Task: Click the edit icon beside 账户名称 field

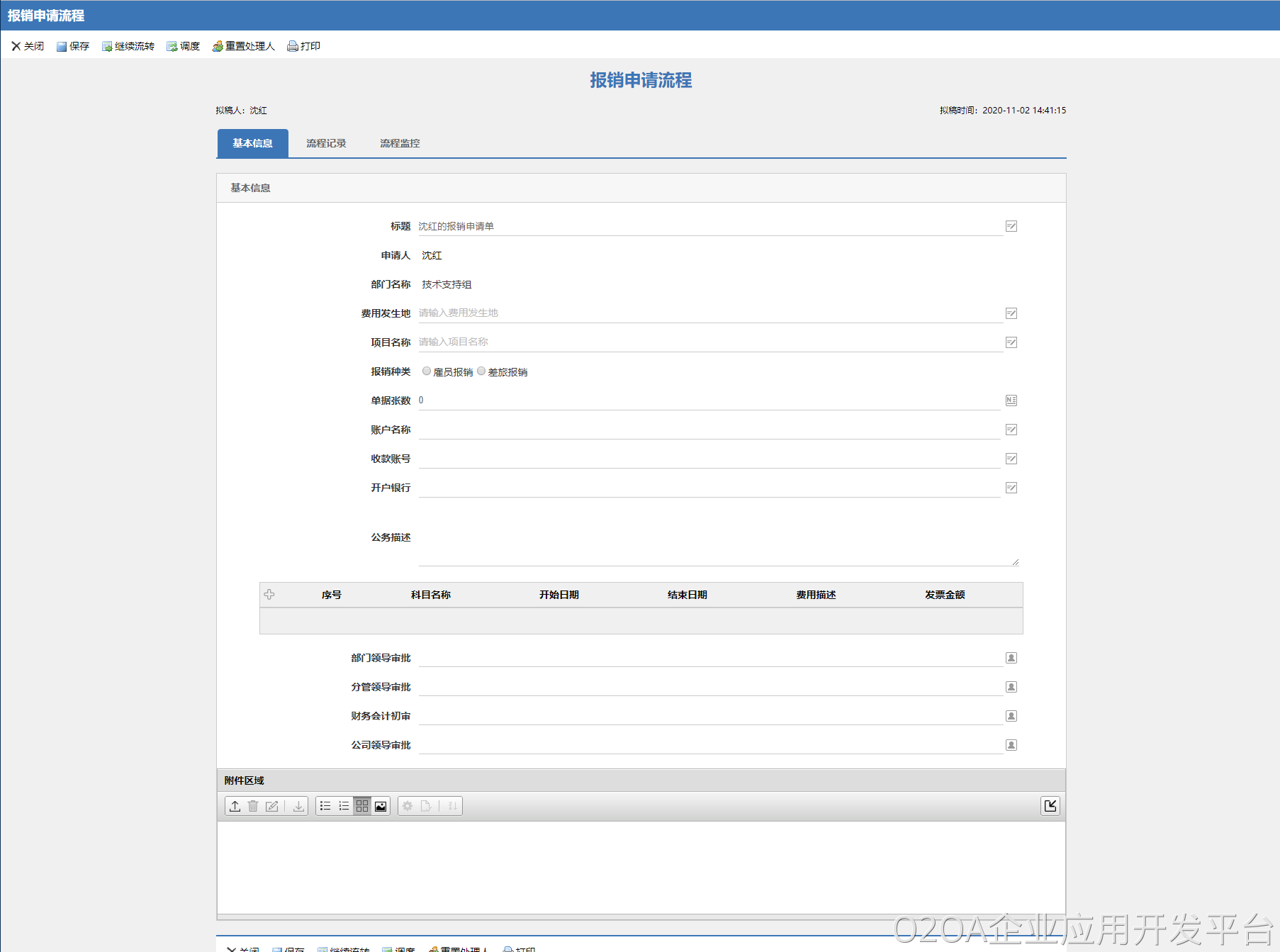Action: 1011,430
